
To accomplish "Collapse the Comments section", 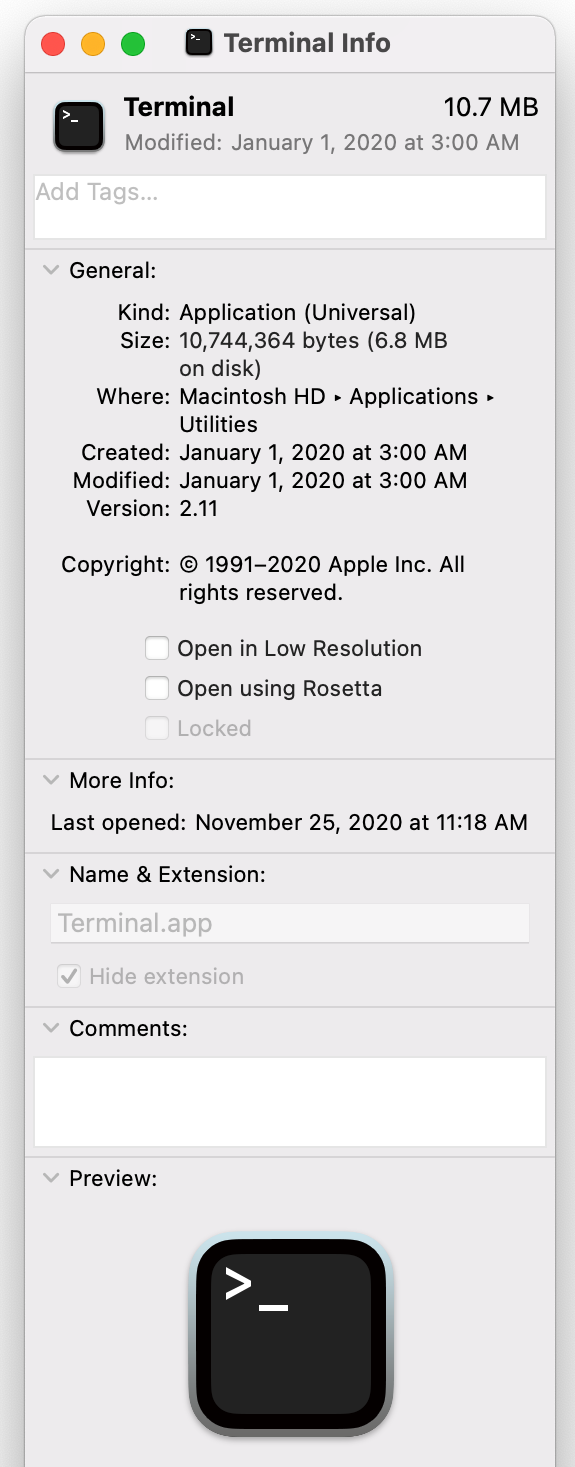I will click(x=51, y=1028).
